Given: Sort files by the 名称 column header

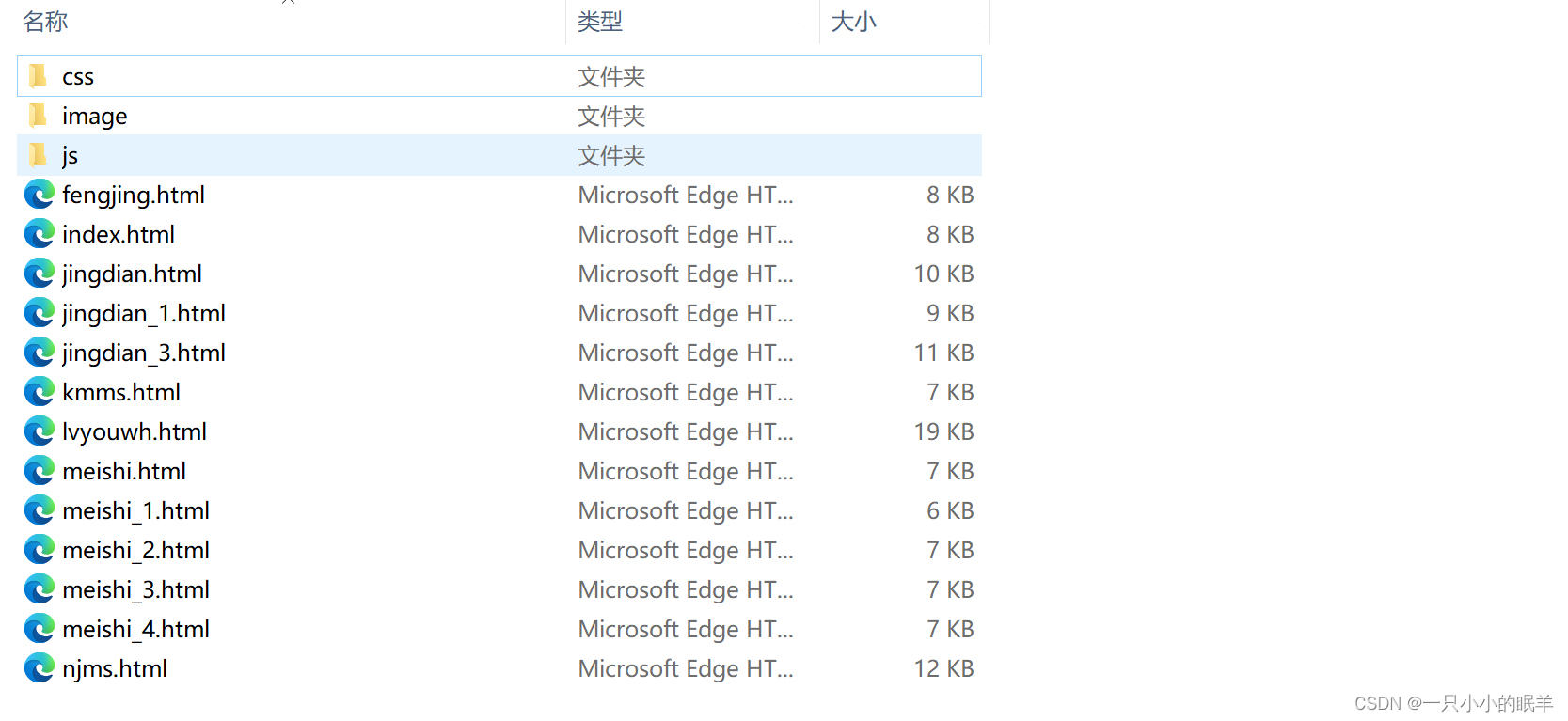Looking at the screenshot, I should coord(44,21).
